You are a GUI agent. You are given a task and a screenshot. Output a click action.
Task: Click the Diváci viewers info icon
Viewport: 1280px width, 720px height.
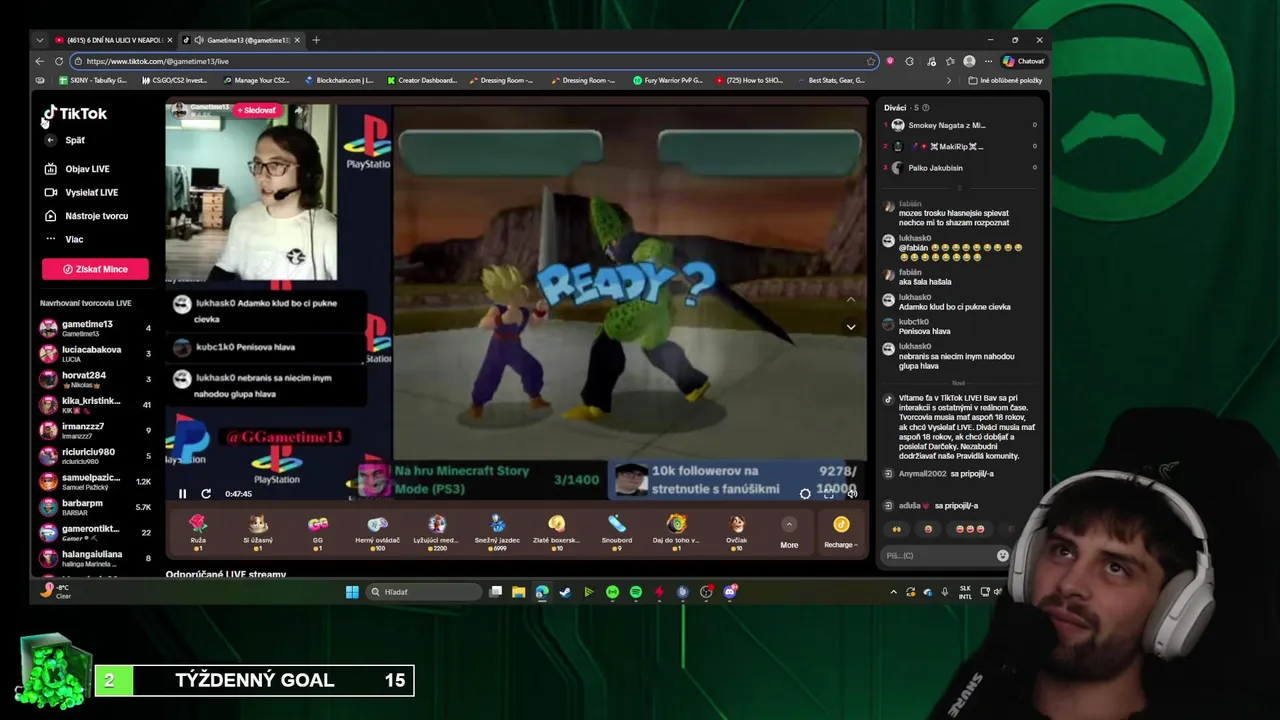[x=925, y=108]
